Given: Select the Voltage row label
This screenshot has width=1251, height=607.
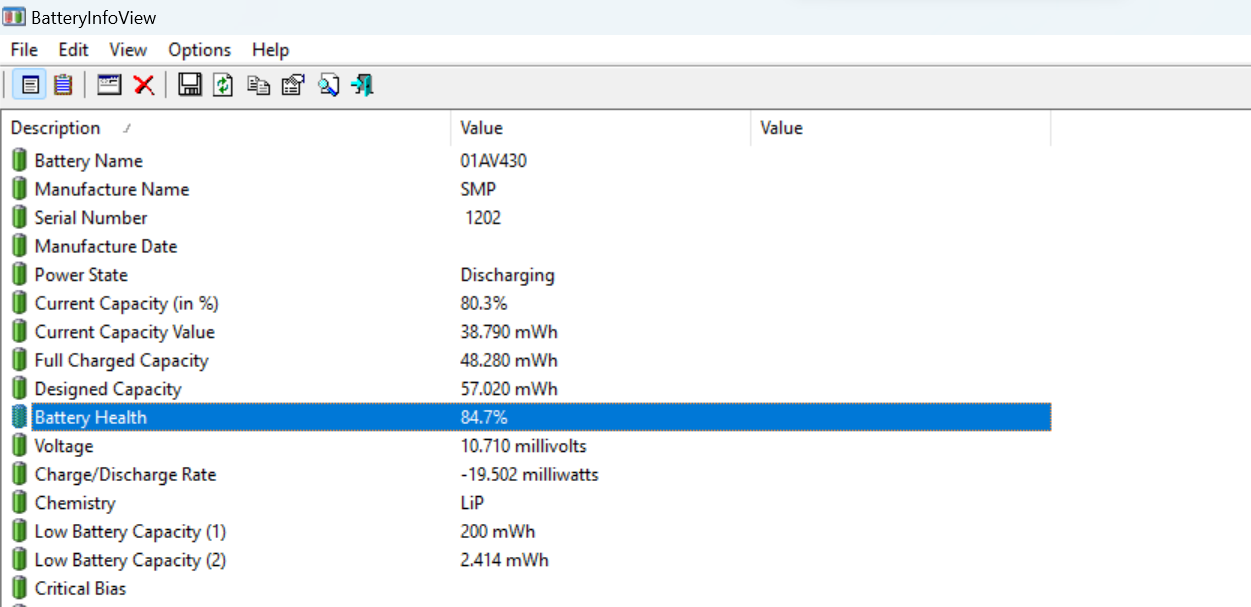Looking at the screenshot, I should pos(63,446).
